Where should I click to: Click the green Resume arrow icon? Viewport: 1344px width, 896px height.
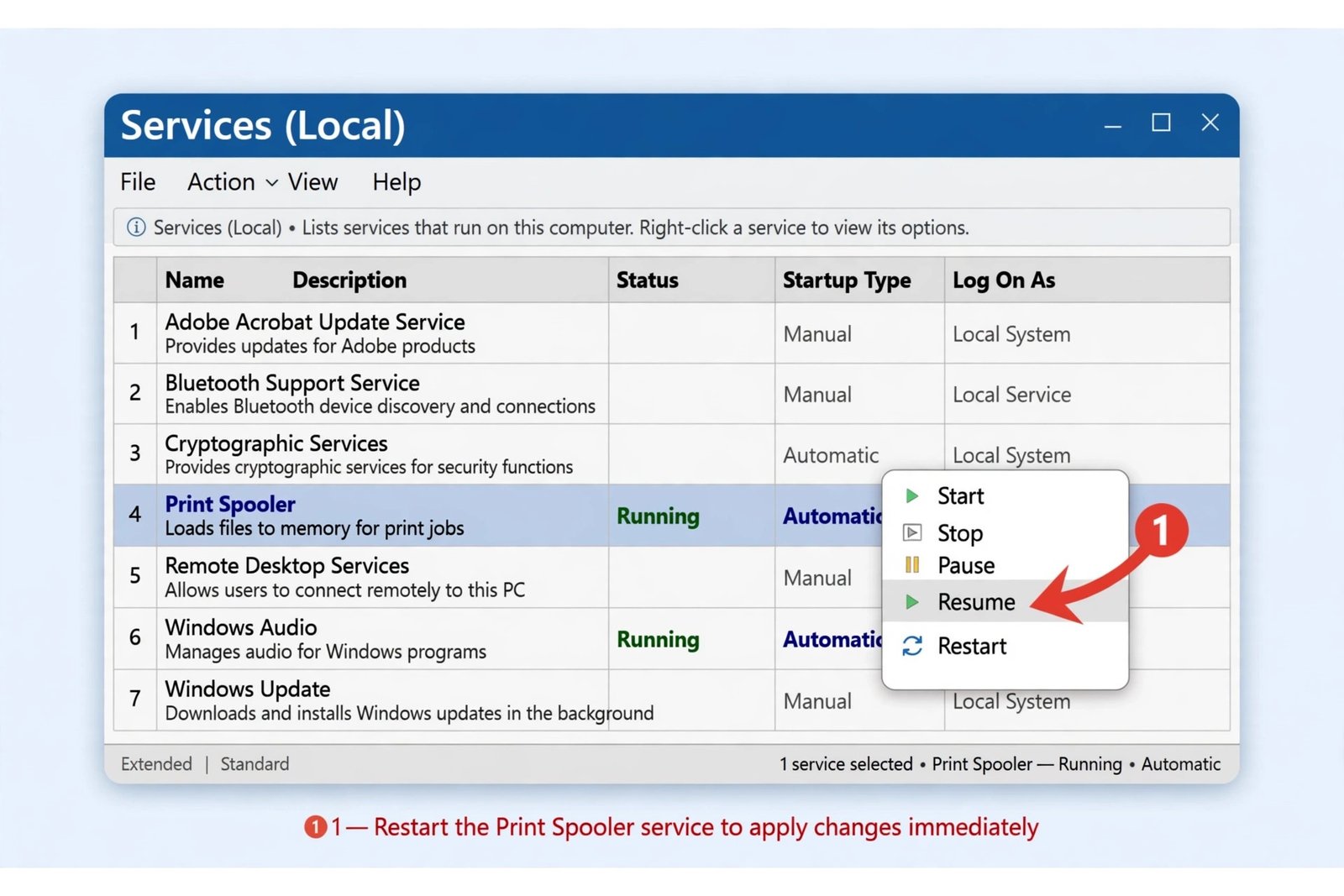click(911, 601)
